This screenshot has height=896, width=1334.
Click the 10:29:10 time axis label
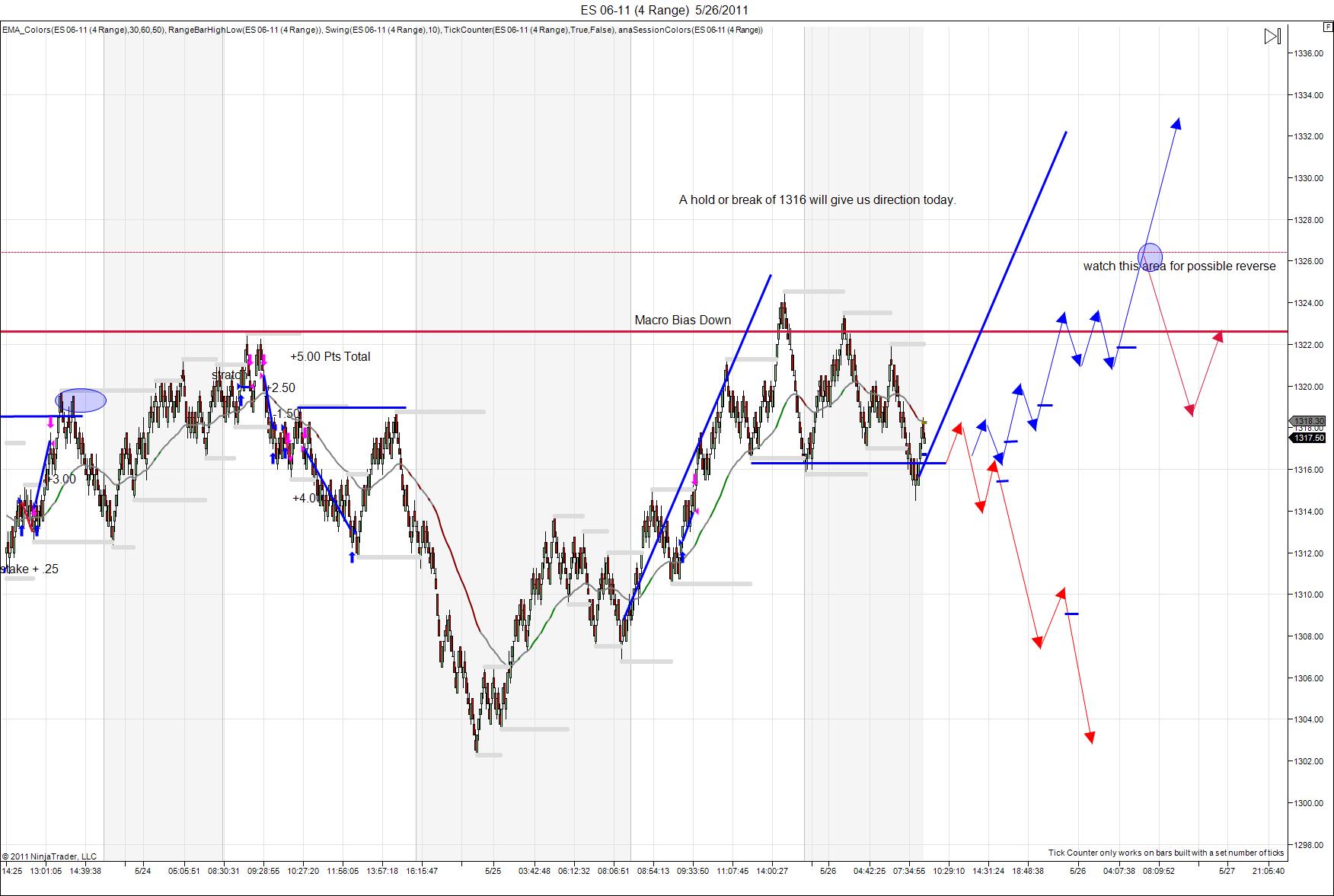[949, 871]
